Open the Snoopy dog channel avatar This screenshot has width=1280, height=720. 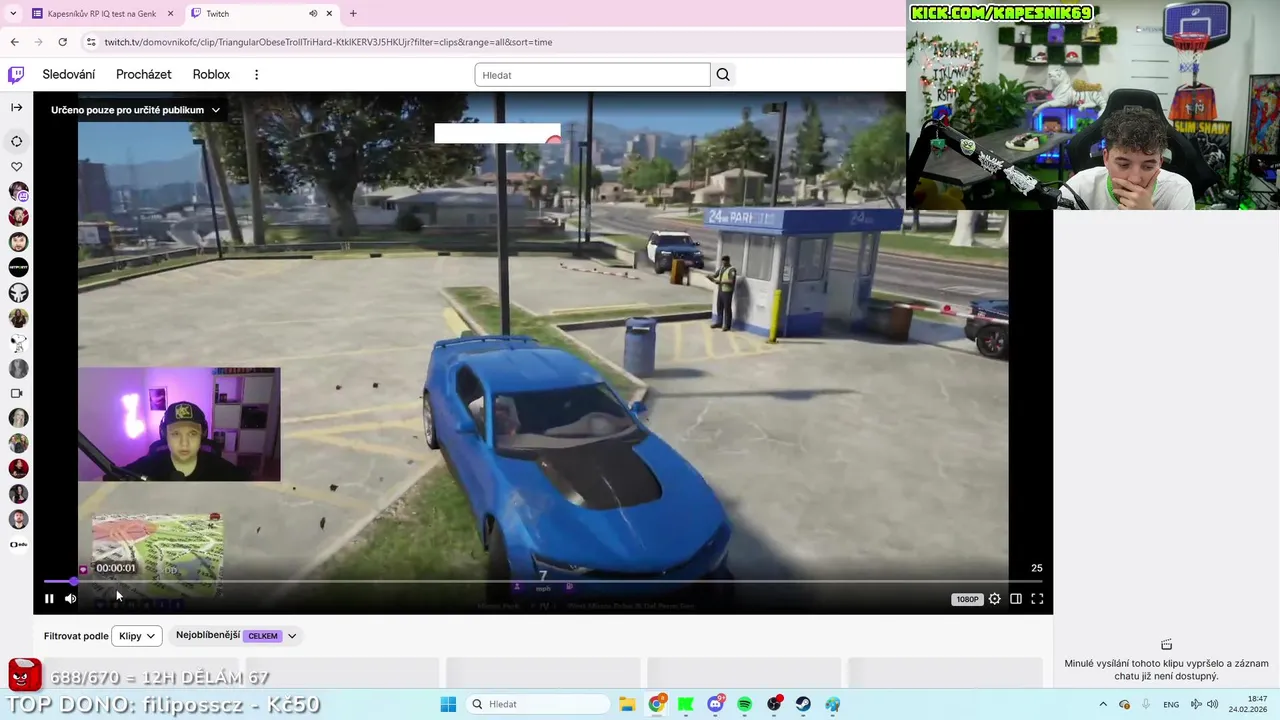click(x=18, y=343)
